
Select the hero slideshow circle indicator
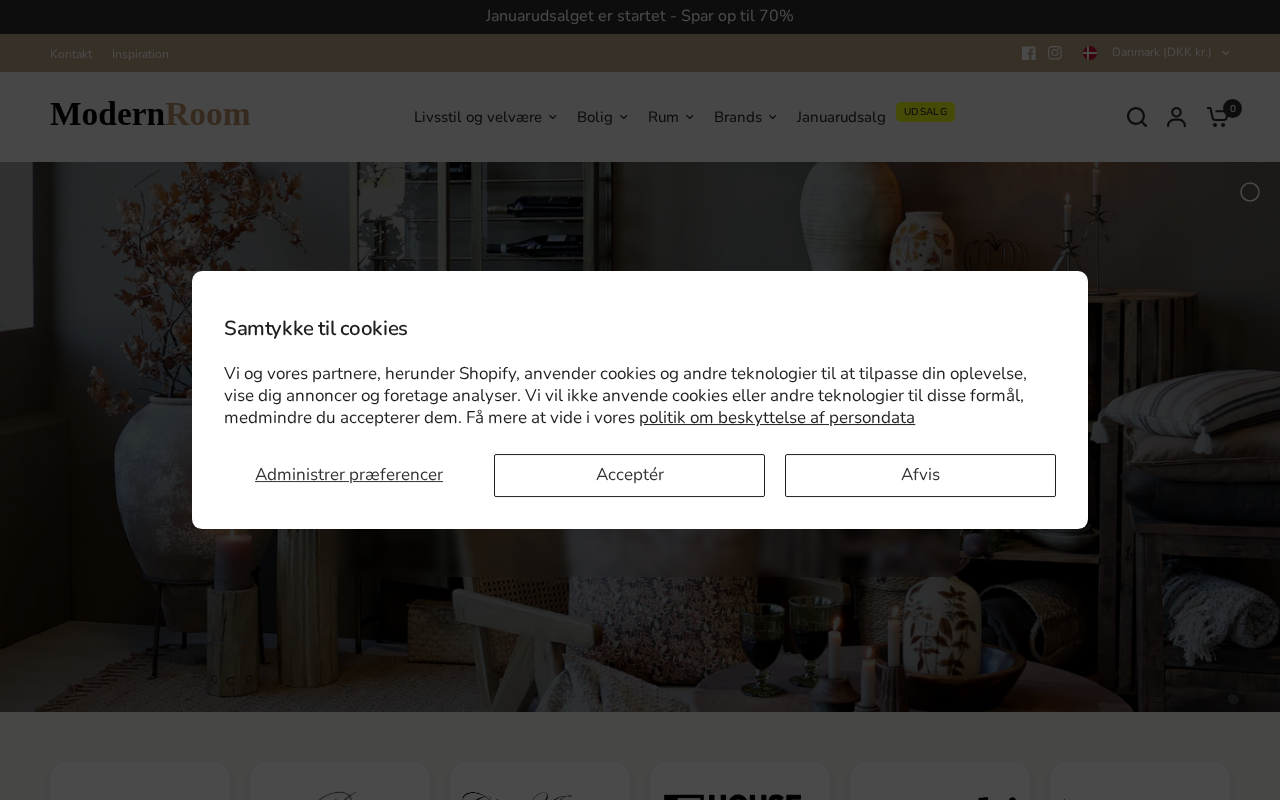(x=1250, y=192)
